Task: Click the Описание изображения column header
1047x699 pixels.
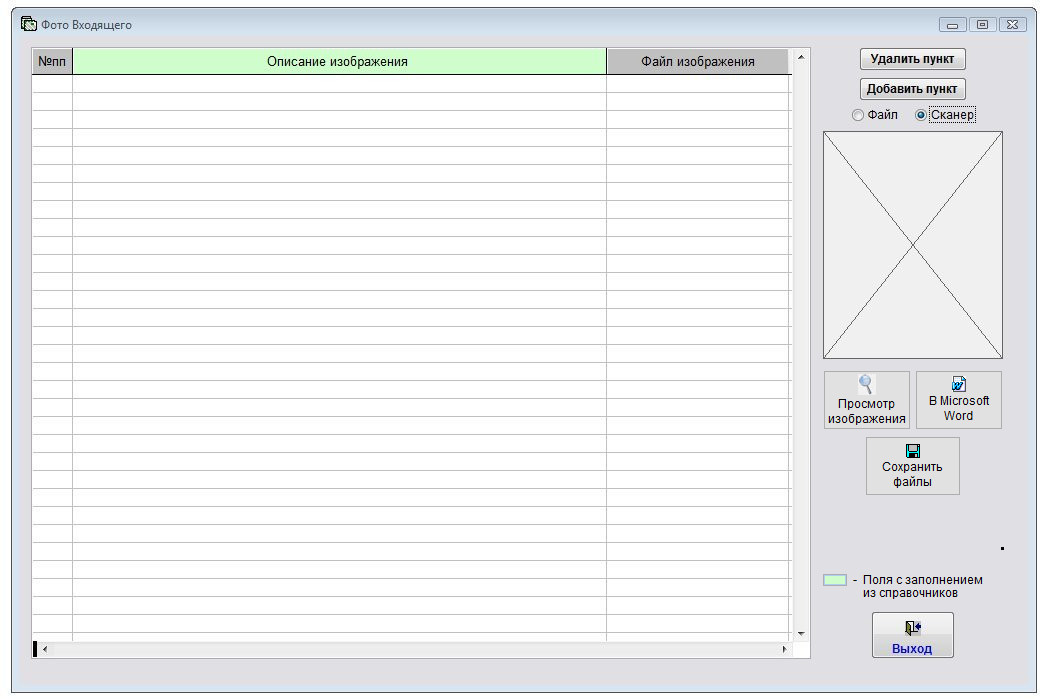Action: 339,61
